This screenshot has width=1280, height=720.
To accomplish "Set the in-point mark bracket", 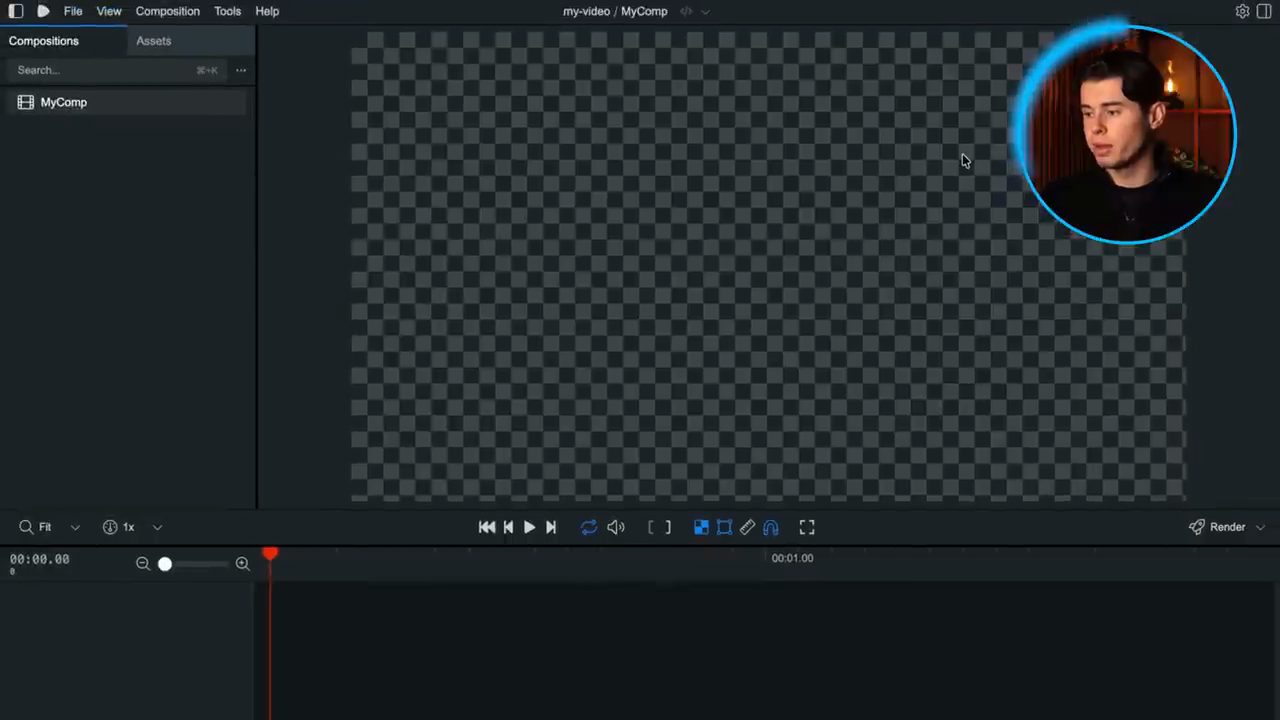I will coord(651,527).
